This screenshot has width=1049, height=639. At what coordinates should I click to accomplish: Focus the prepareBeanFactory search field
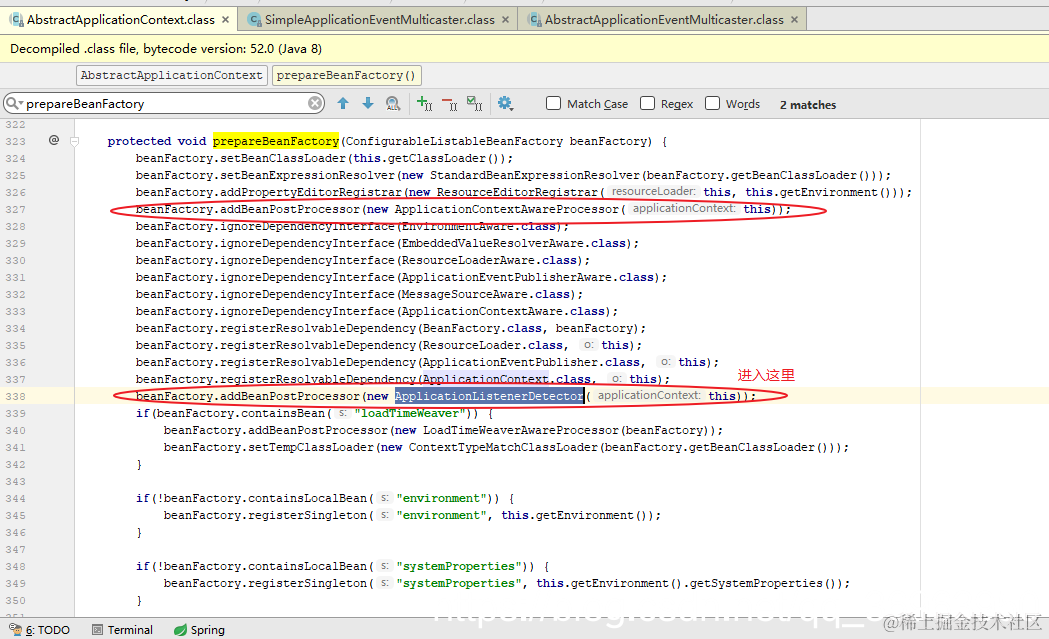pos(164,104)
